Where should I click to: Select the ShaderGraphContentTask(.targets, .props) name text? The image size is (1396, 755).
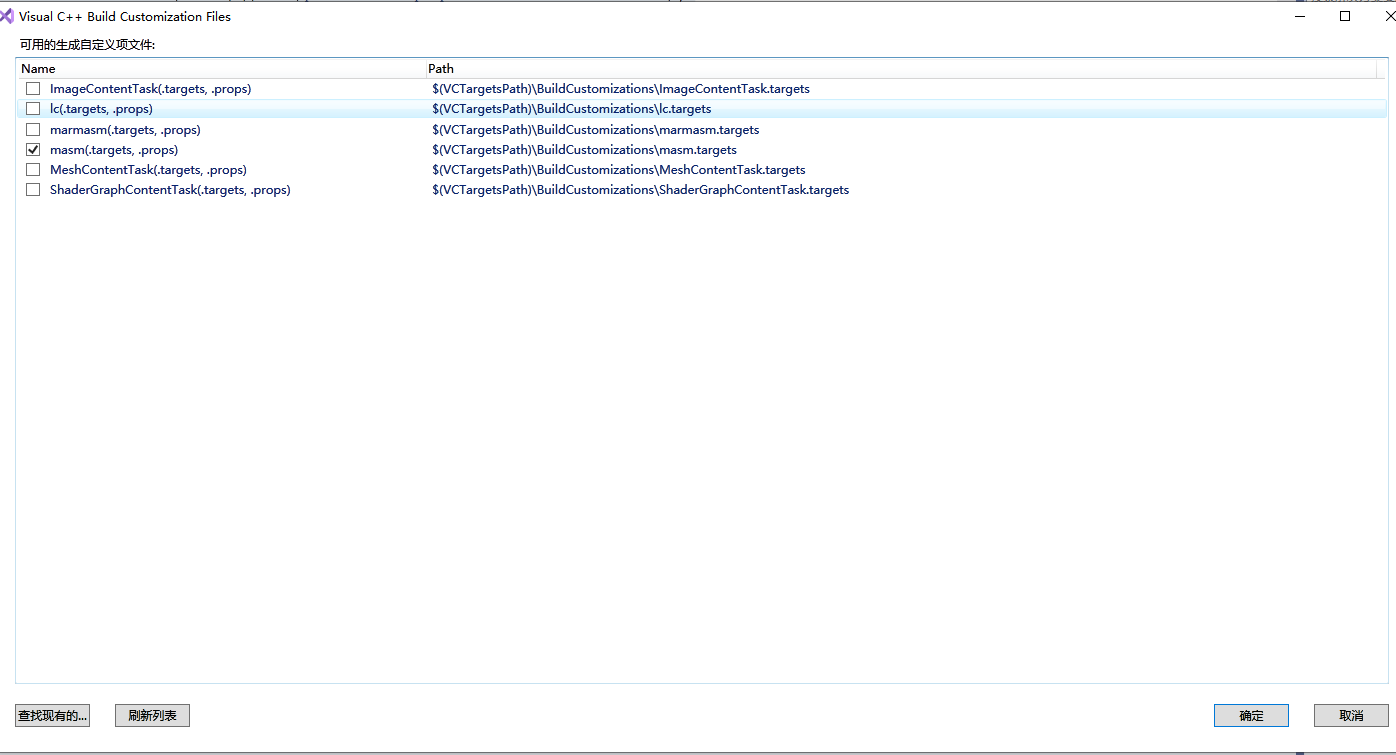(170, 190)
